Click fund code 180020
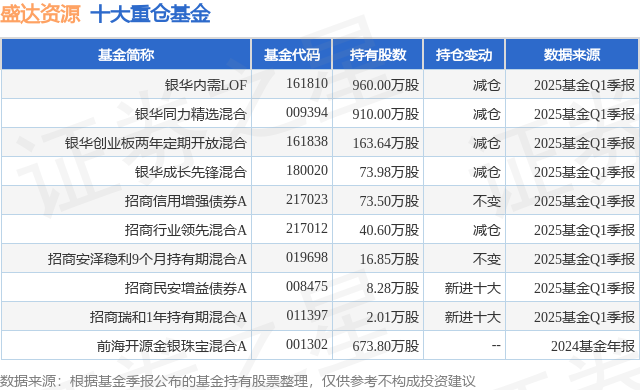Screen dimensions: 640x390 tap(307, 171)
